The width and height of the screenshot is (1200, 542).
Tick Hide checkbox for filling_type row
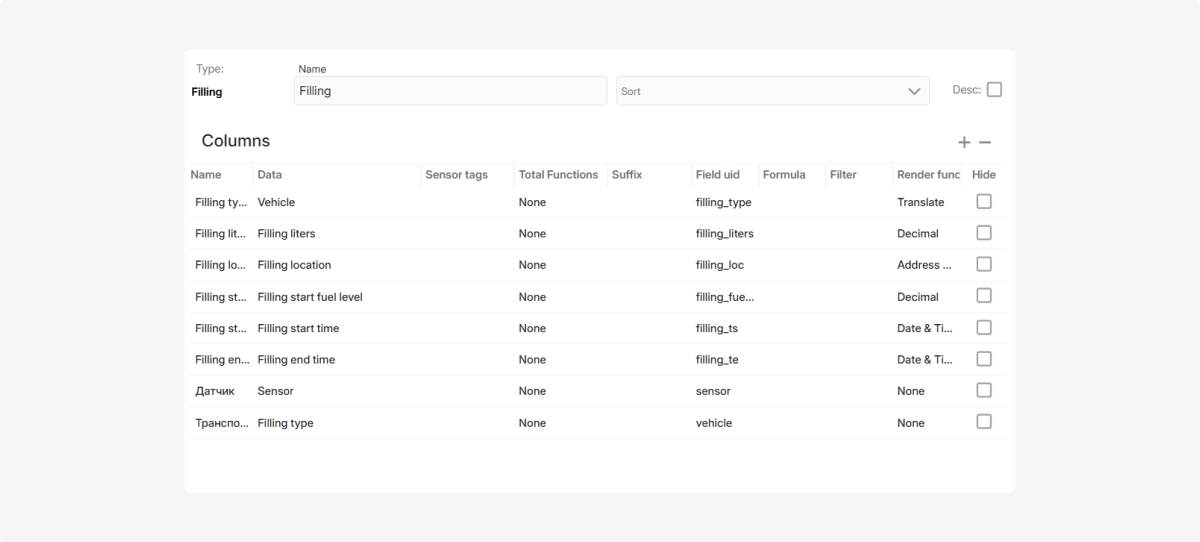[984, 201]
